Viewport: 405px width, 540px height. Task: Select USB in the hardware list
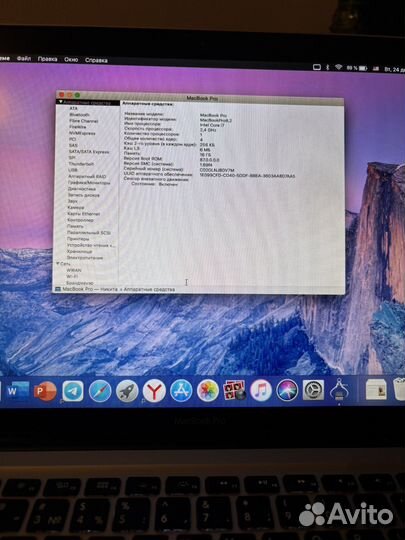point(73,170)
